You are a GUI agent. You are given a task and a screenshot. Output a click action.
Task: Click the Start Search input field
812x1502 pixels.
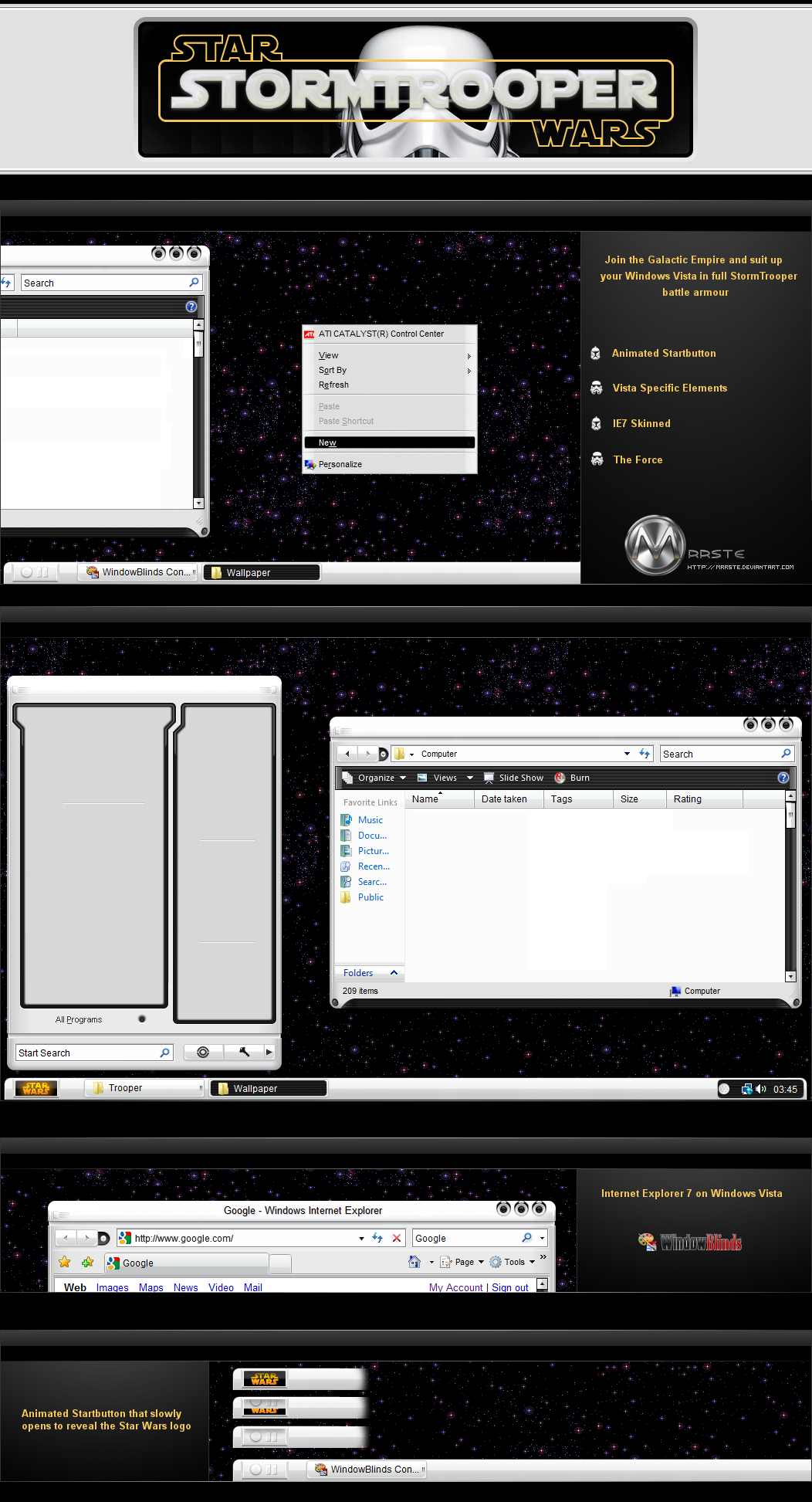[94, 1053]
